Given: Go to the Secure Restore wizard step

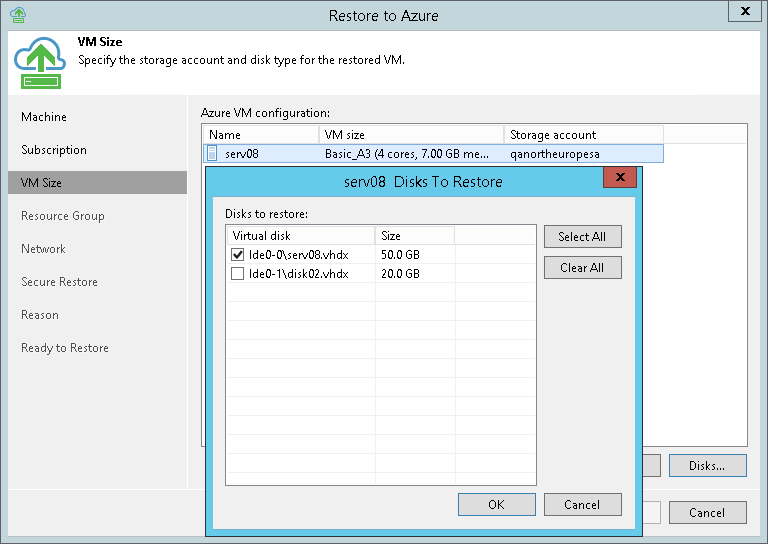Looking at the screenshot, I should pyautogui.click(x=59, y=282).
